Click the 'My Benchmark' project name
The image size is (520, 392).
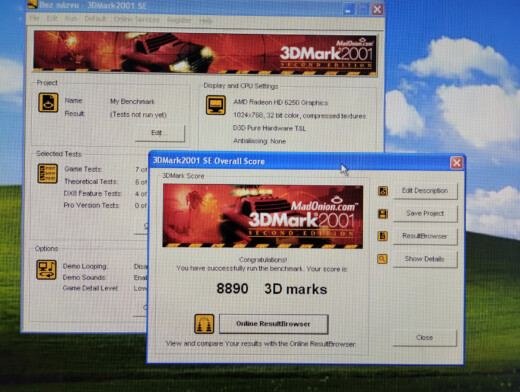coord(132,101)
